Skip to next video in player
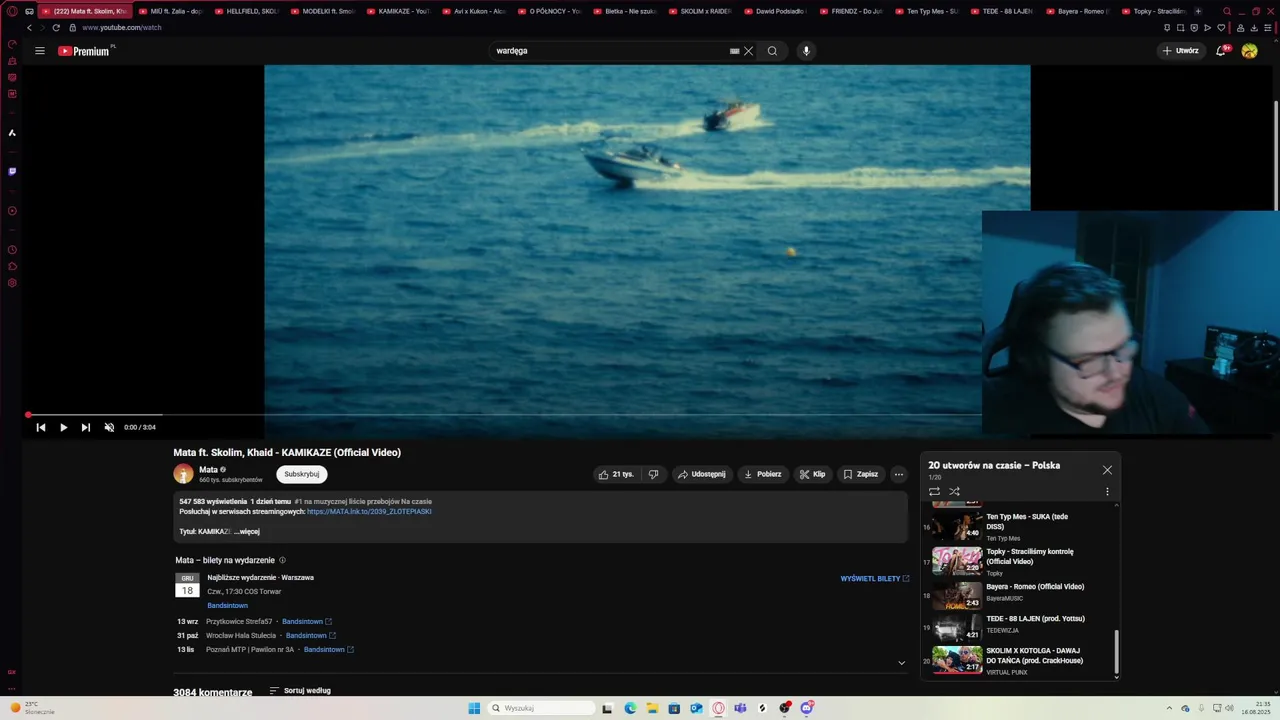Image resolution: width=1280 pixels, height=720 pixels. 86,427
